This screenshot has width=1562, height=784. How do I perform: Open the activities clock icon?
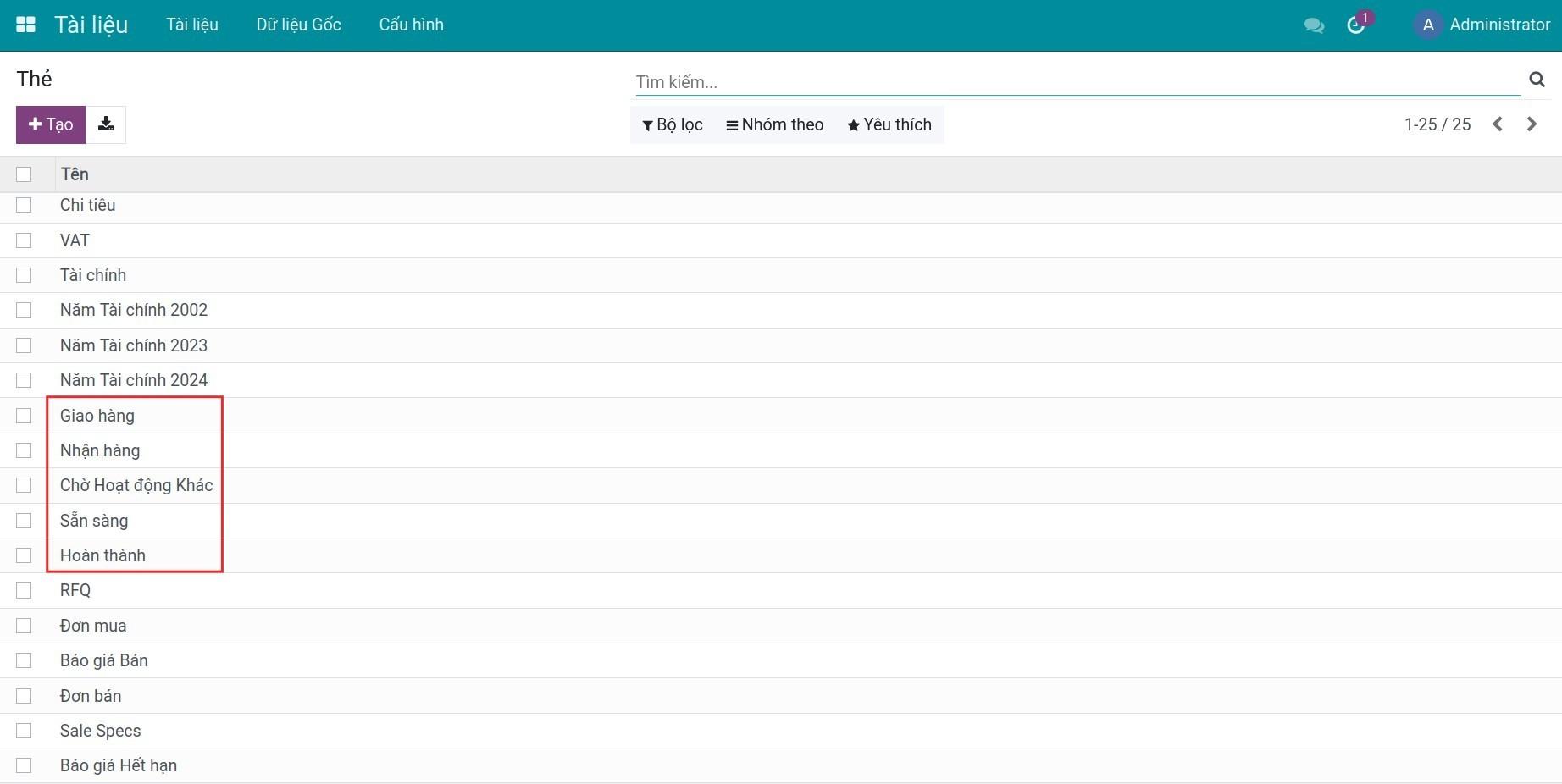(x=1355, y=25)
